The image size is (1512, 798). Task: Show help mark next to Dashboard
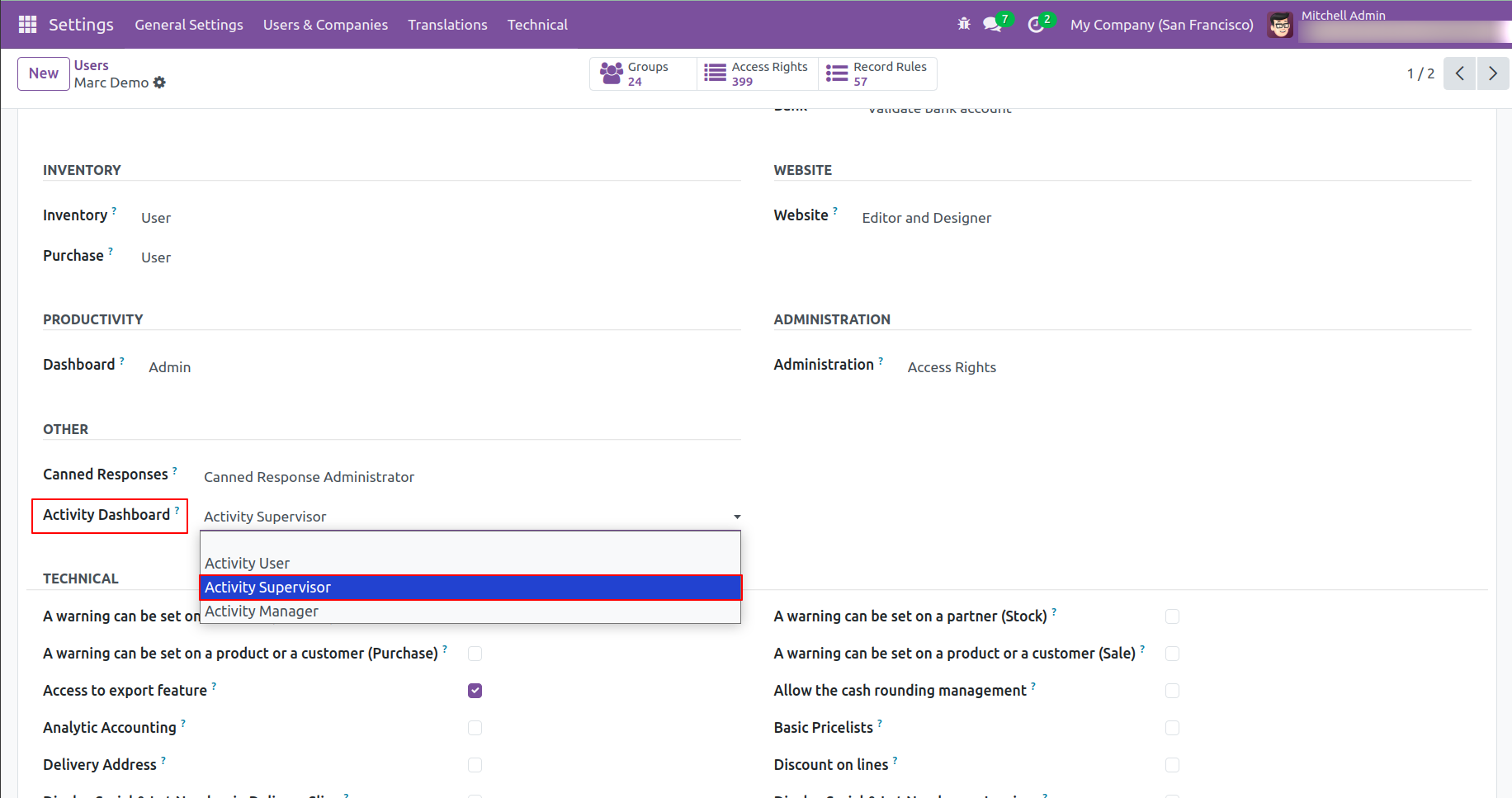[122, 361]
